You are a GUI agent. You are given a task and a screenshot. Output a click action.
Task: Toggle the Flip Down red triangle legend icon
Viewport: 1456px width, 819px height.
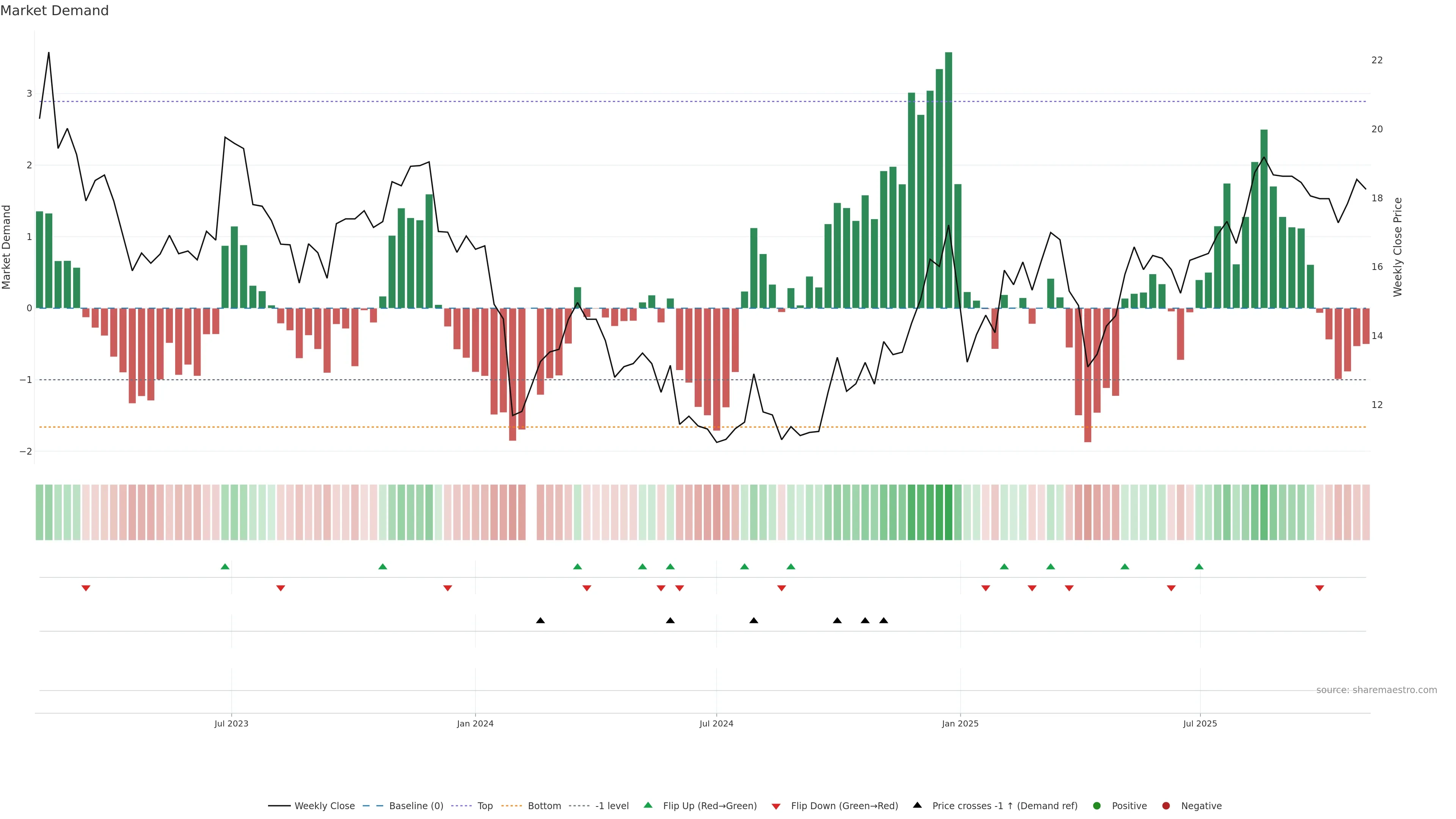776,806
